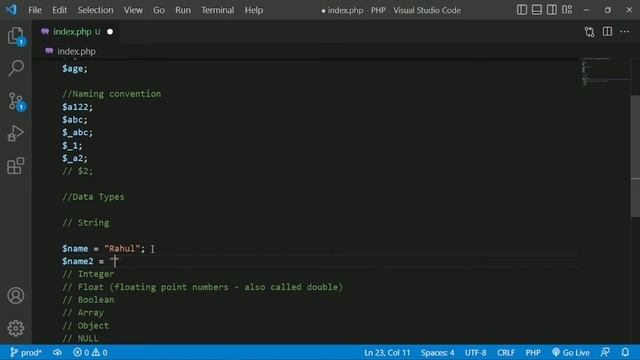Open the Accounts menu icon
The image size is (640, 360).
16,296
